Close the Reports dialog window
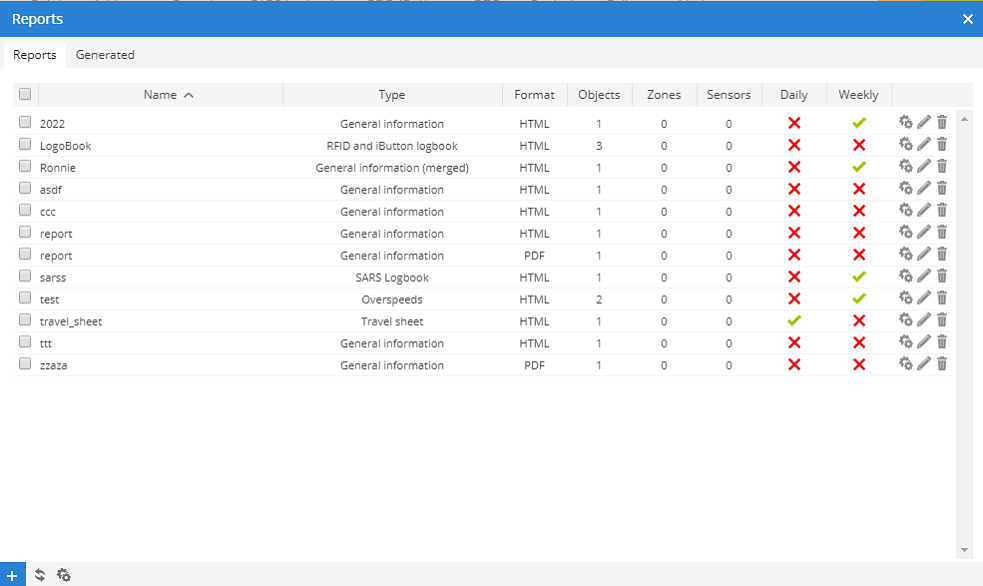The width and height of the screenshot is (983, 586). [967, 19]
